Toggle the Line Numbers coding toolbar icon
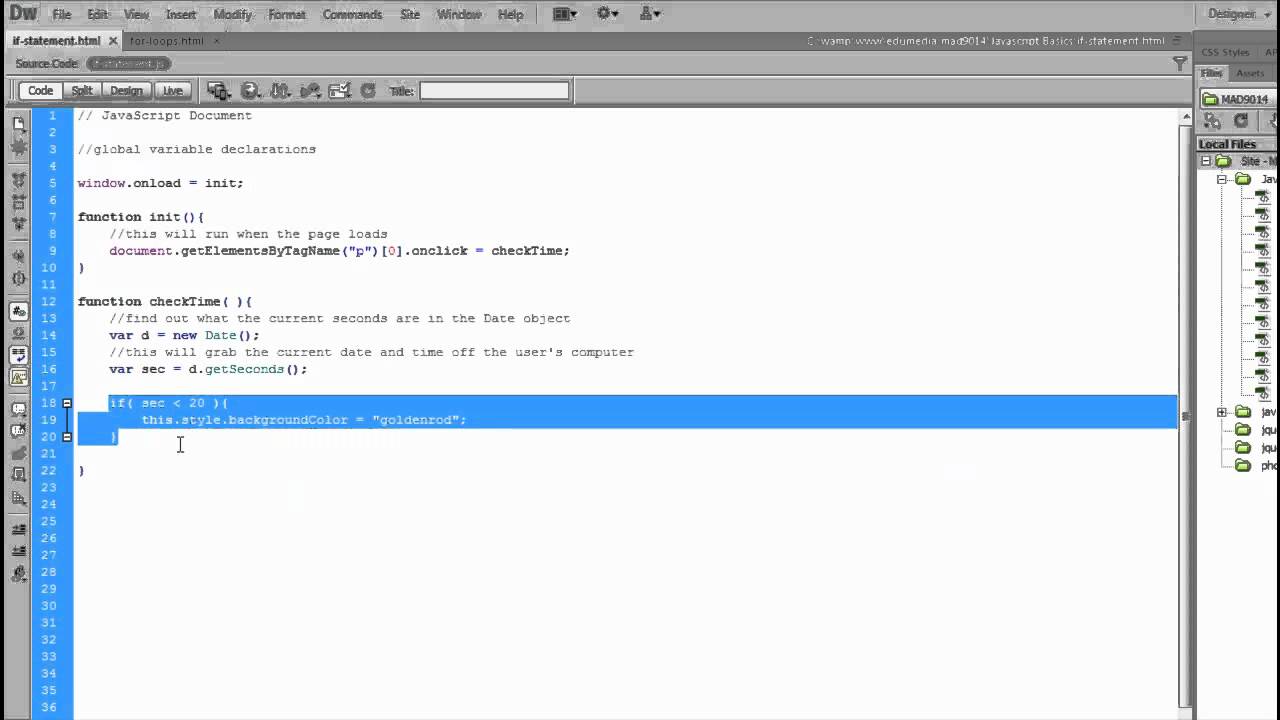The height and width of the screenshot is (720, 1280). pyautogui.click(x=18, y=311)
